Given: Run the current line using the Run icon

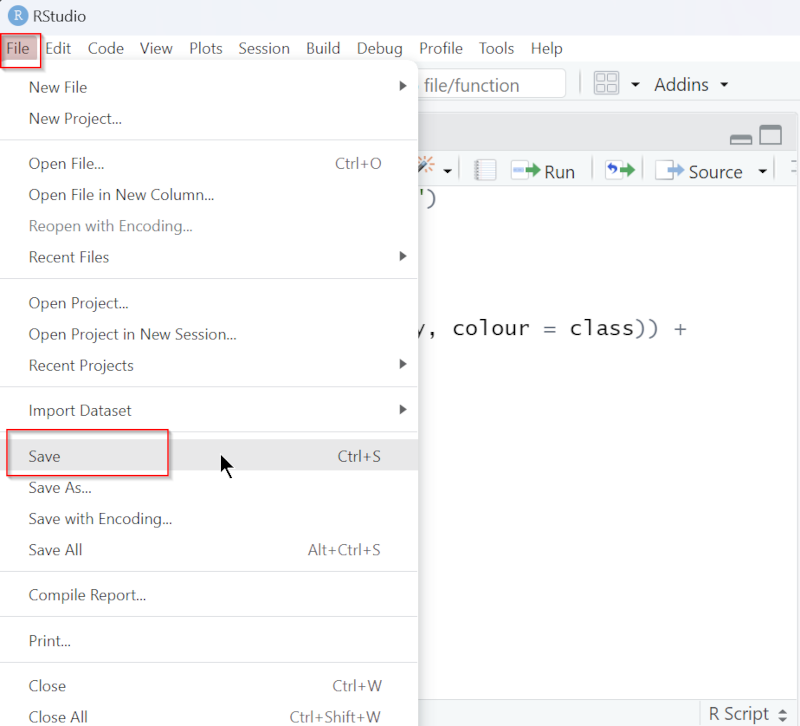Looking at the screenshot, I should click(x=544, y=171).
